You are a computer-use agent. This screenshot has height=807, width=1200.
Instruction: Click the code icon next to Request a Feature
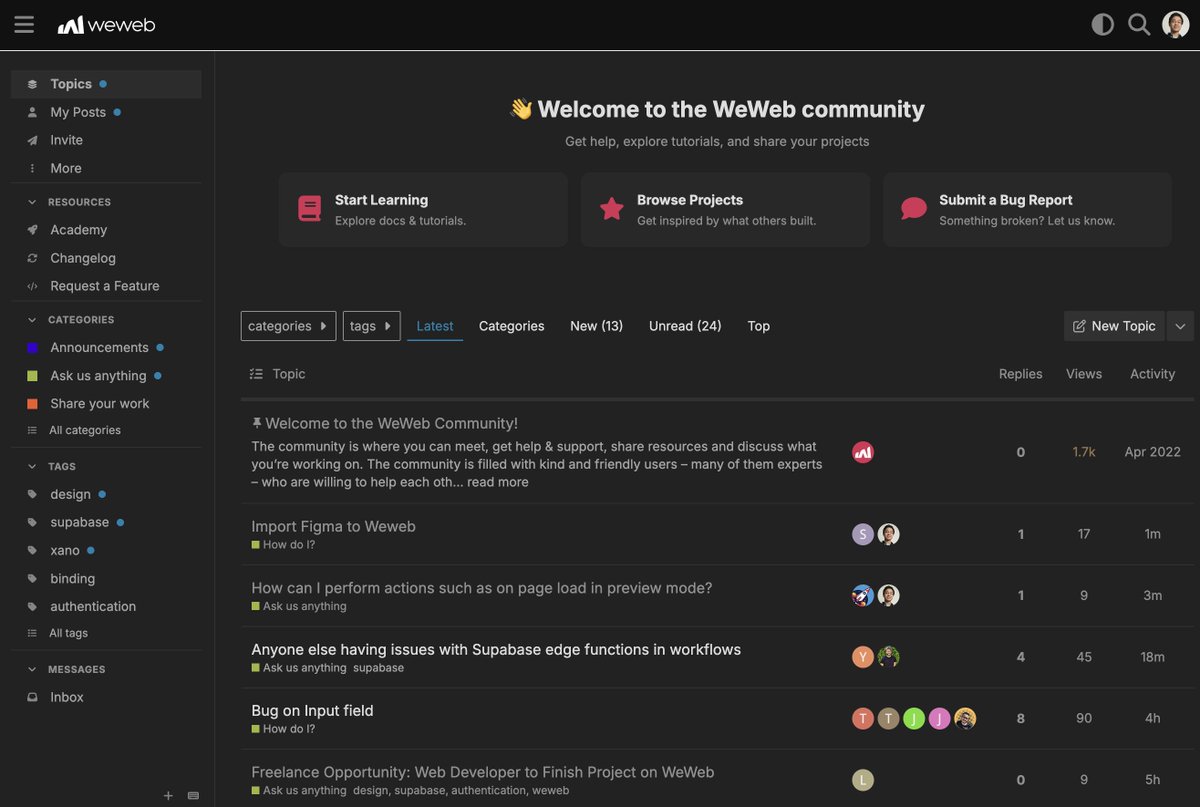click(x=32, y=286)
